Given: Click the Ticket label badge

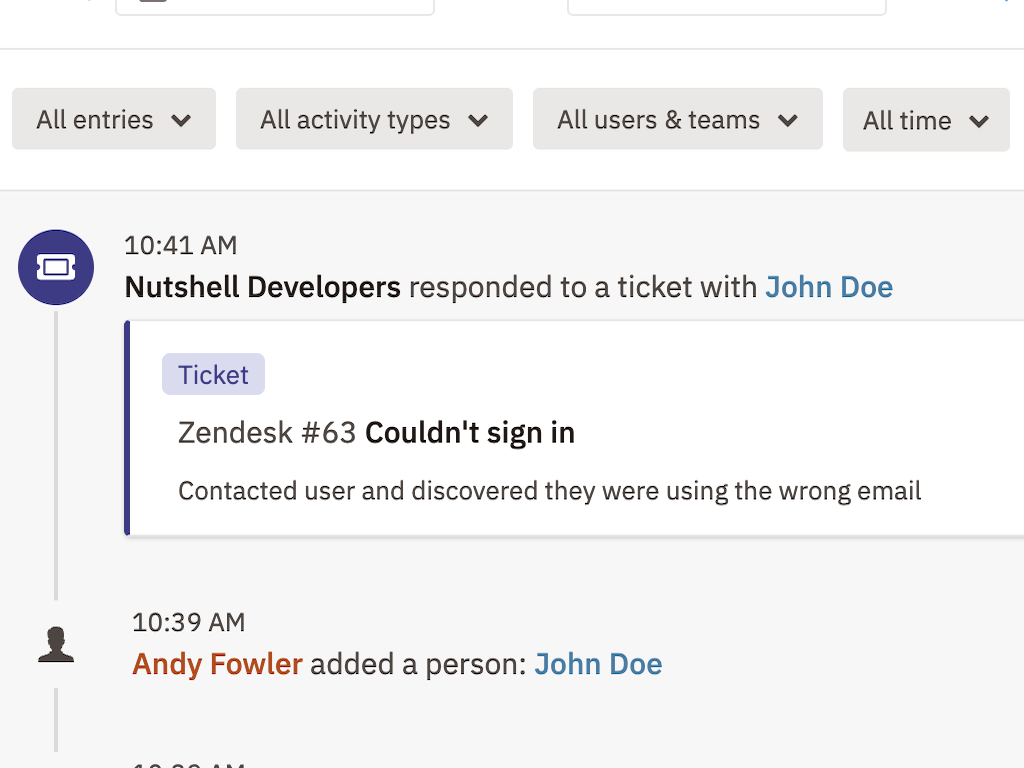Looking at the screenshot, I should (x=213, y=375).
